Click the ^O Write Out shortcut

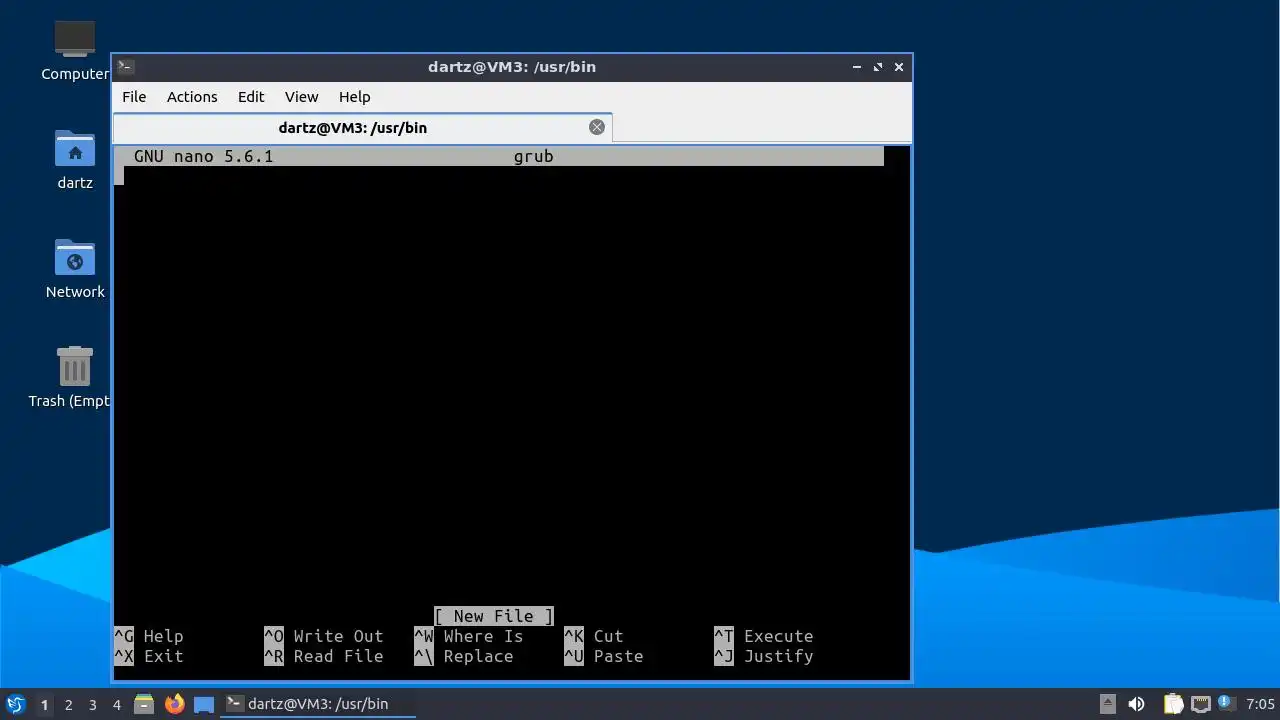click(x=324, y=636)
